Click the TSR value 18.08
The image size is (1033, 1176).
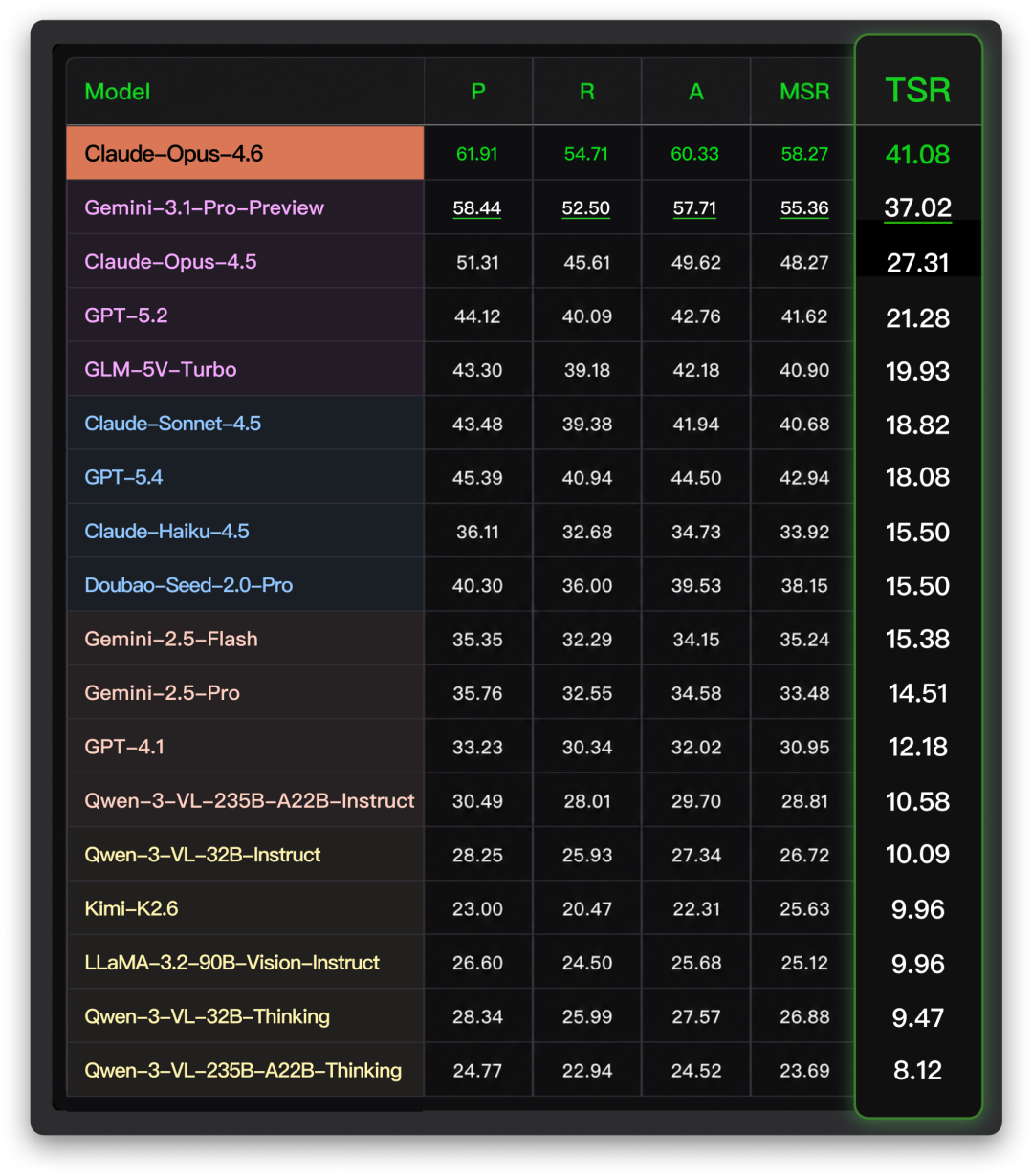coord(918,477)
